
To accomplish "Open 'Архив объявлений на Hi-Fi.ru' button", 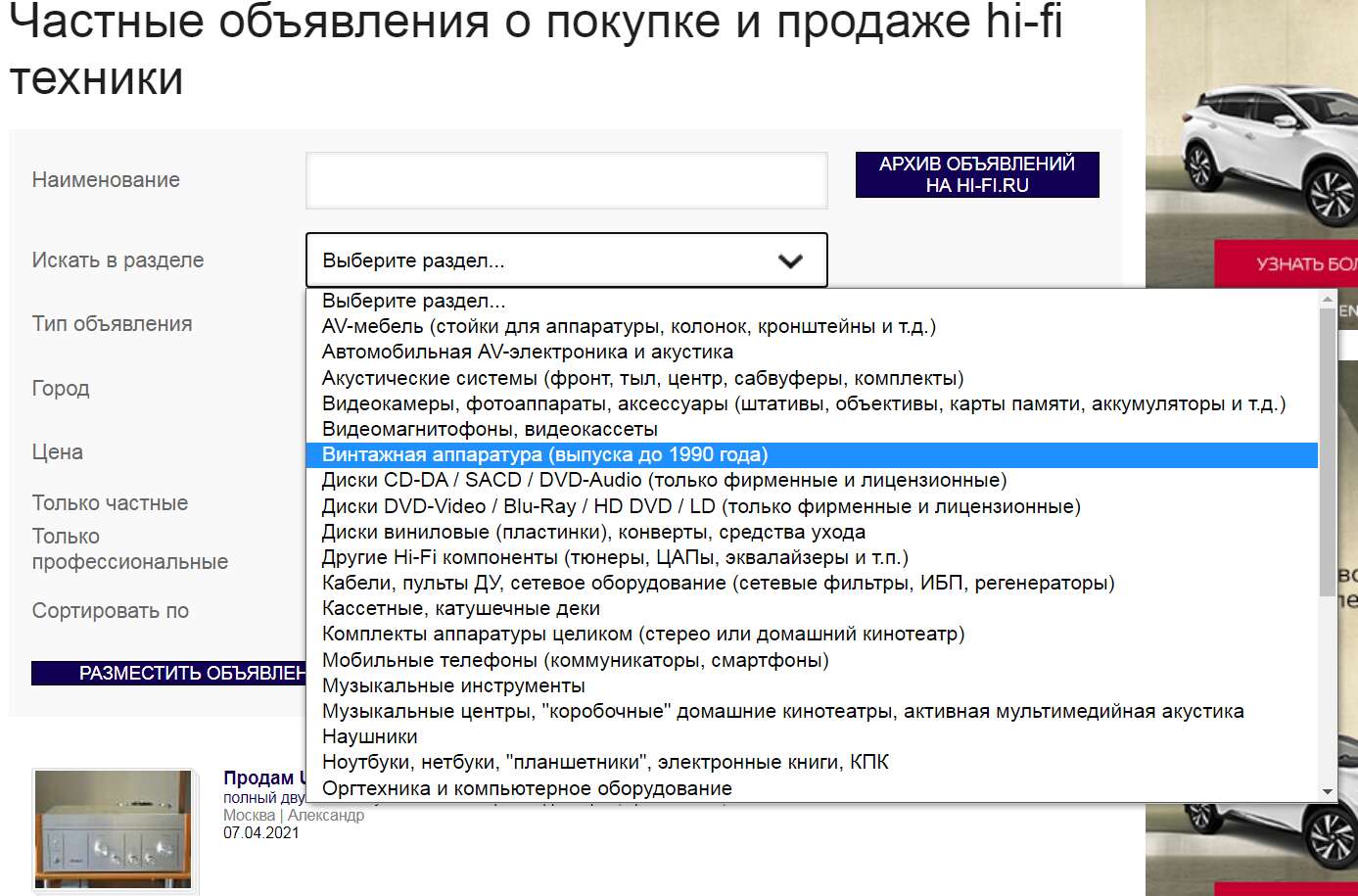I will 976,174.
